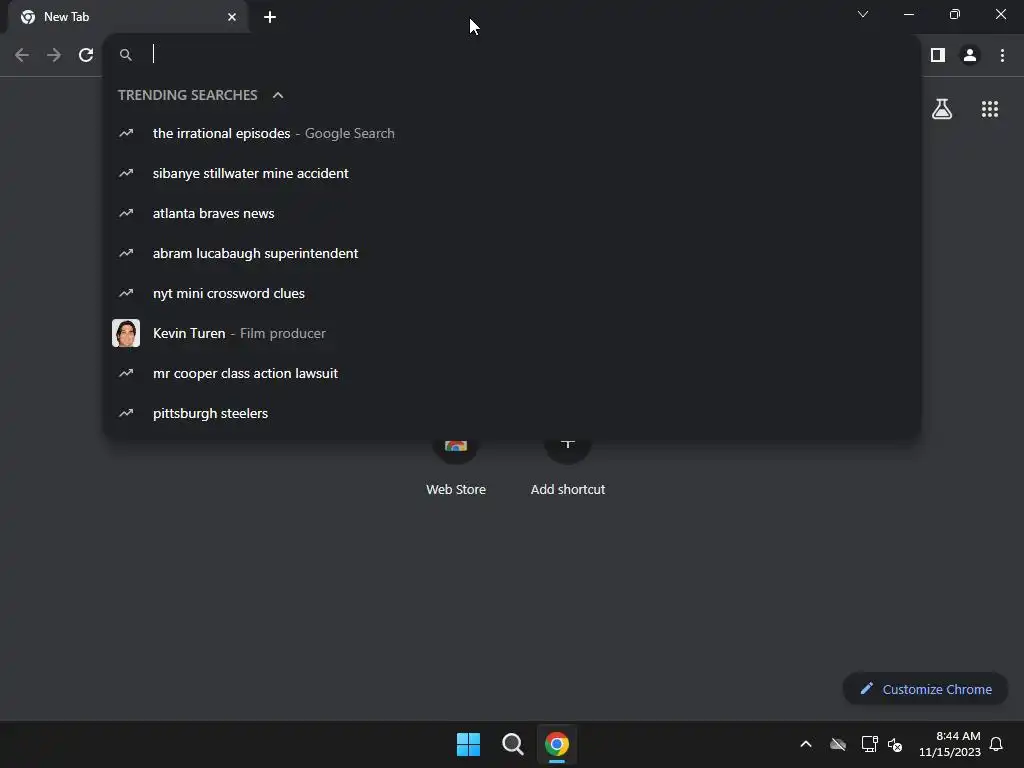The image size is (1024, 768).
Task: Show hidden system tray icons
Action: [806, 744]
